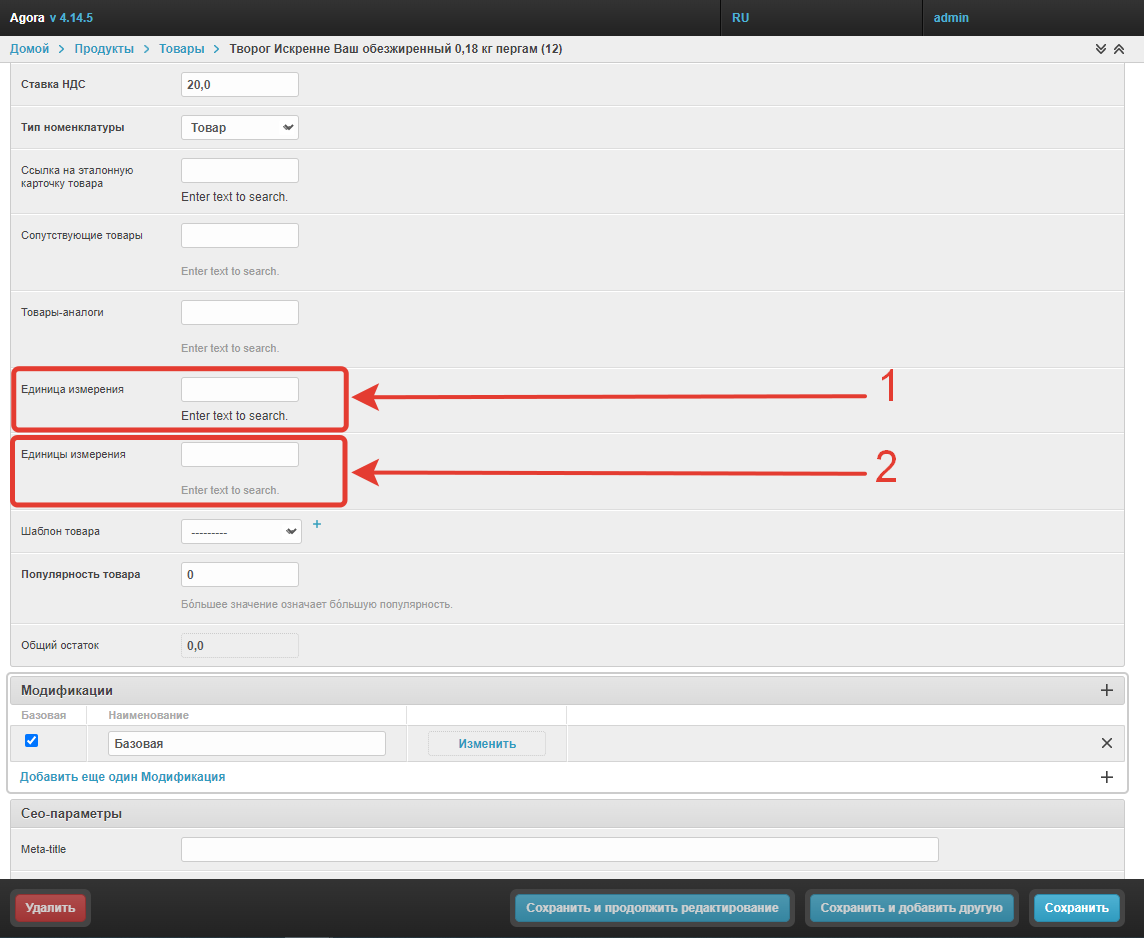
Task: Click the Изменить button for modification
Action: [x=487, y=743]
